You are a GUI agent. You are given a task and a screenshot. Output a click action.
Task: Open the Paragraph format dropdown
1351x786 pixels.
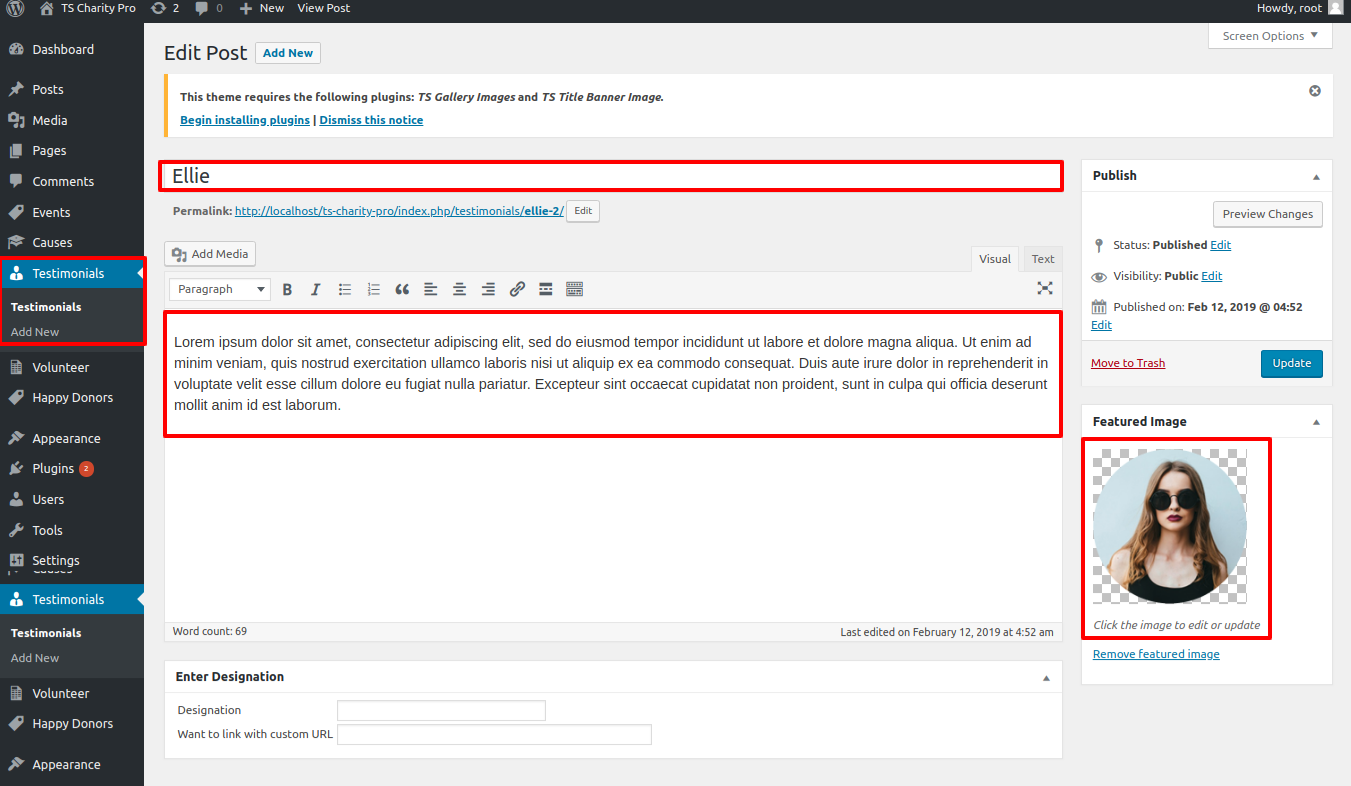220,289
